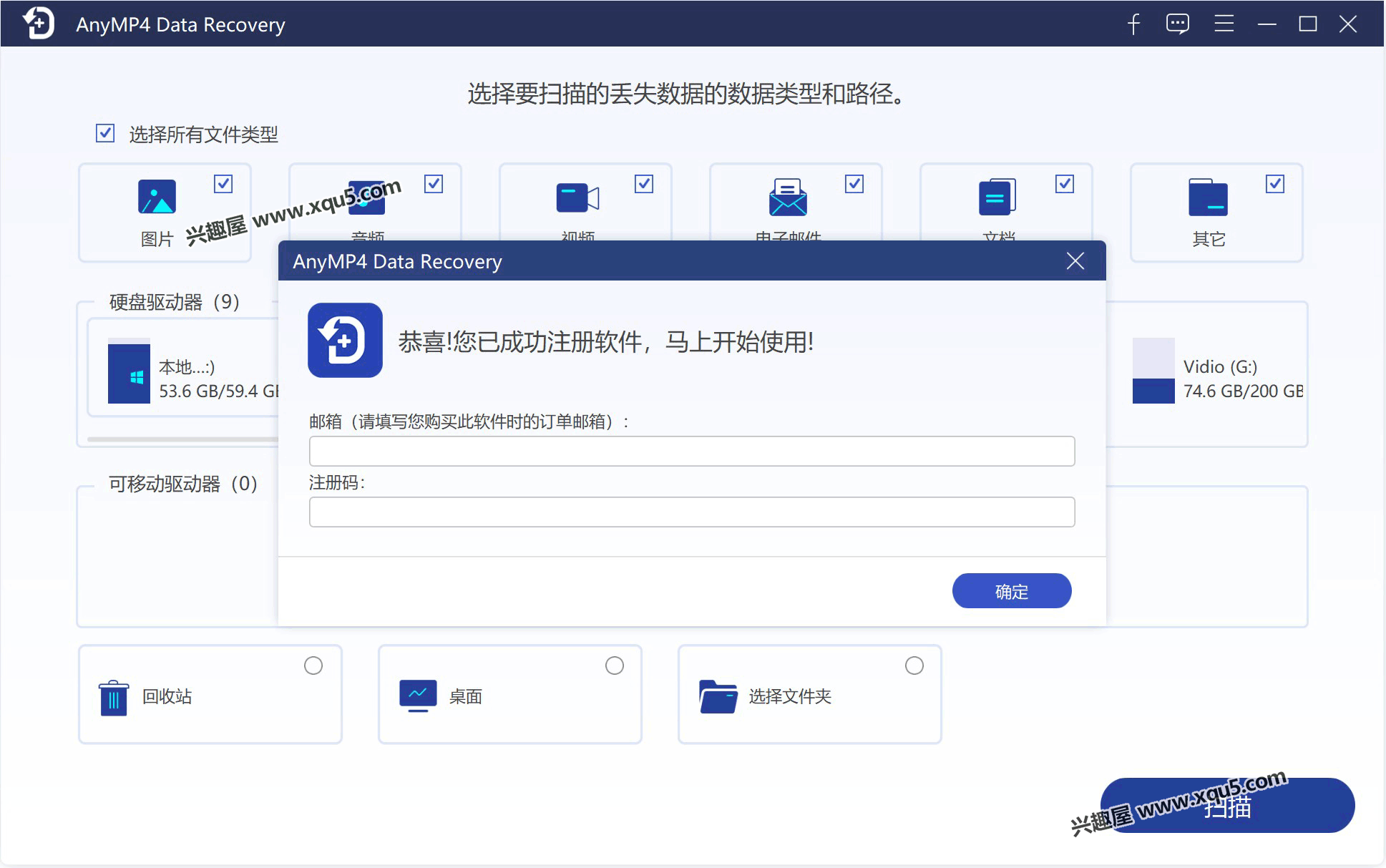
Task: Toggle 选择所有文件类型 checkbox
Action: click(x=105, y=133)
